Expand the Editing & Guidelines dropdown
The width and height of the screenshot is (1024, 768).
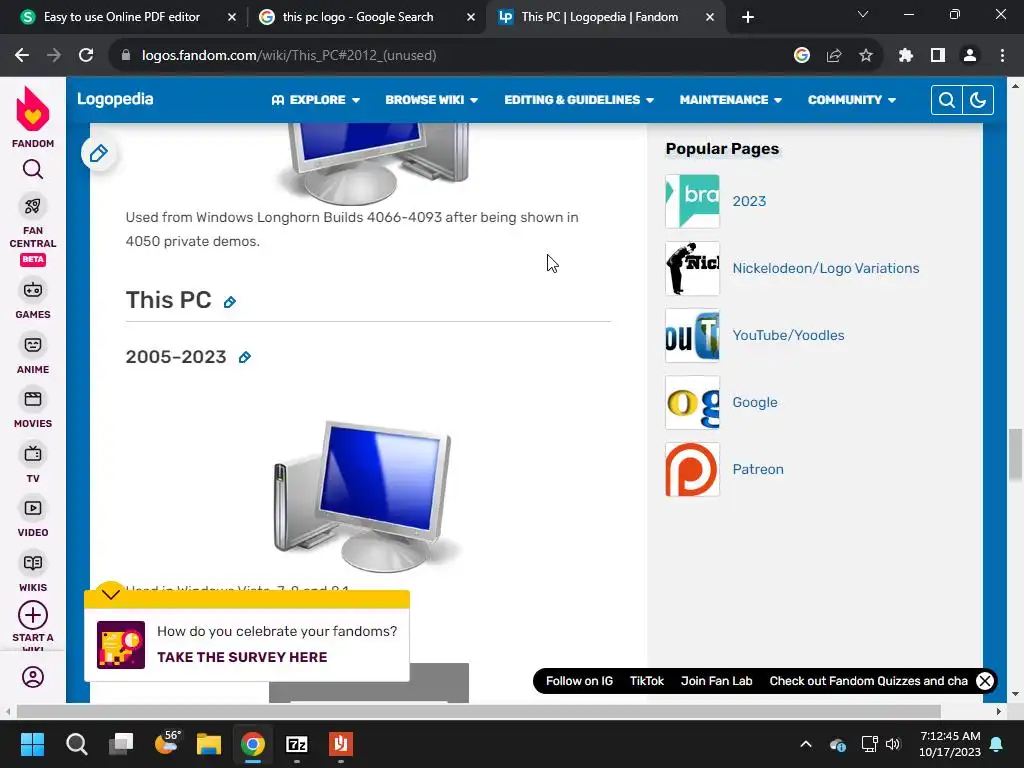click(579, 100)
